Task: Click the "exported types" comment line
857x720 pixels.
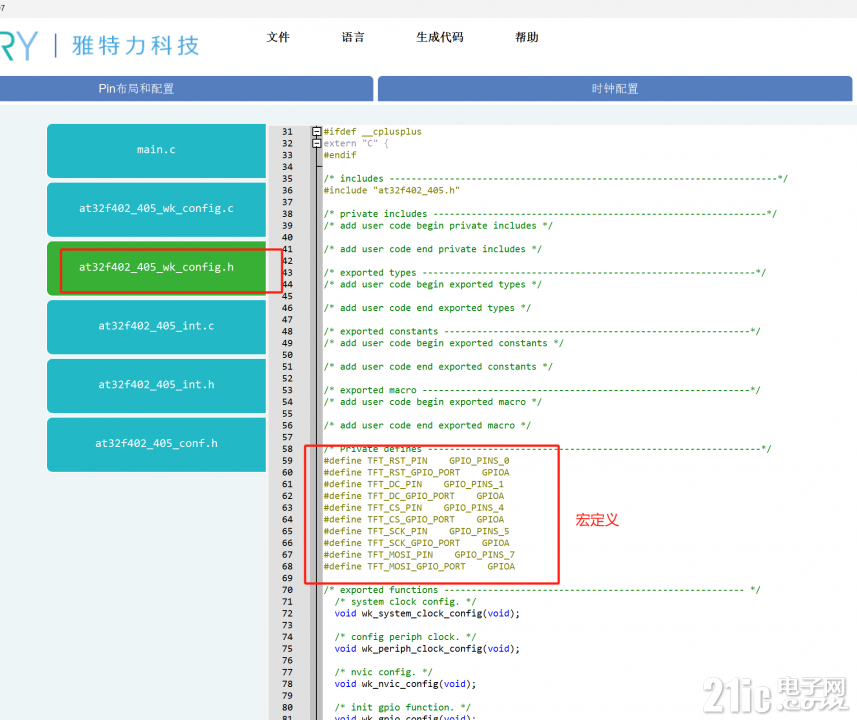Action: coord(544,273)
